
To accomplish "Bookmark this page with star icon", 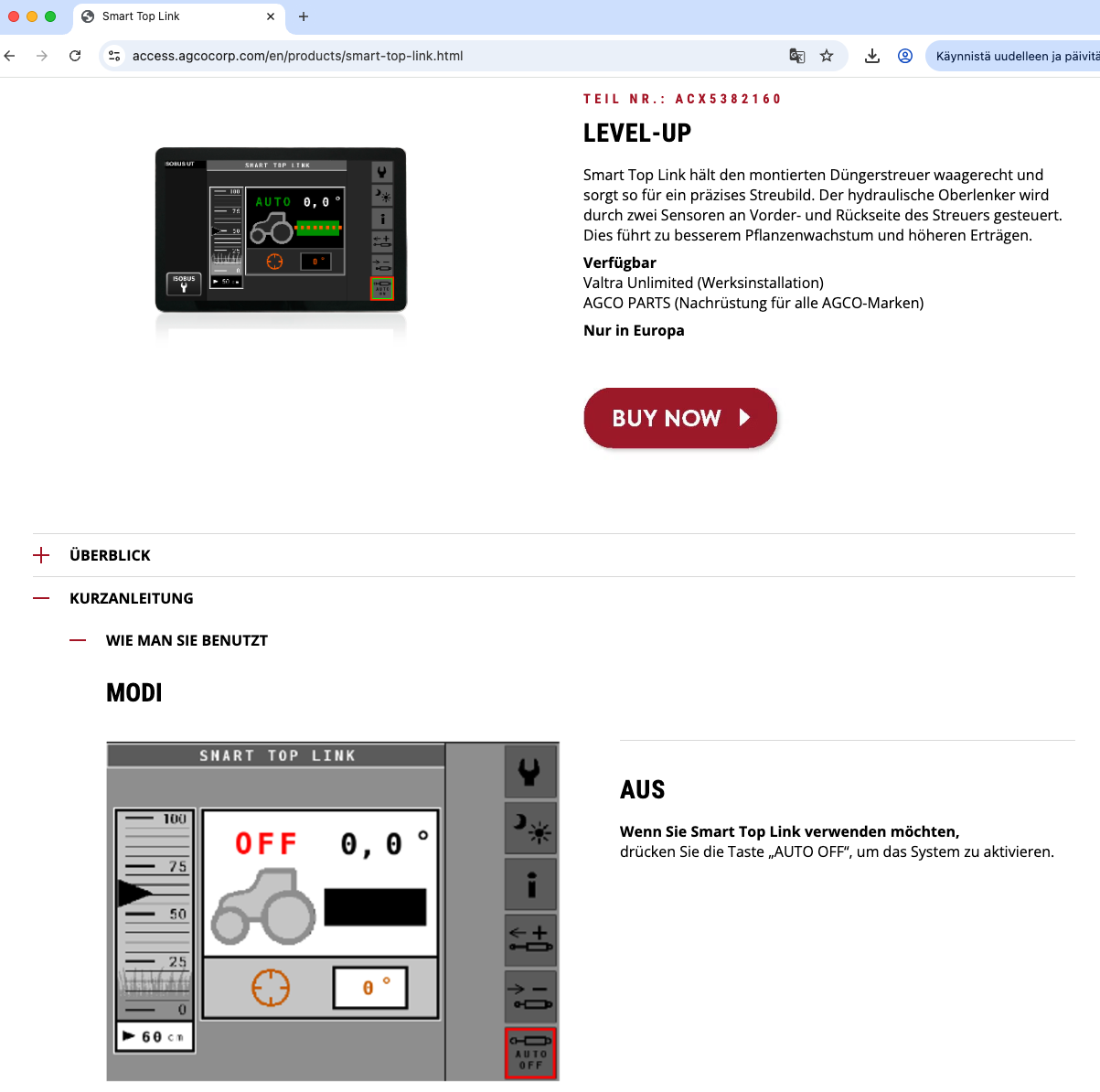I will [x=827, y=56].
